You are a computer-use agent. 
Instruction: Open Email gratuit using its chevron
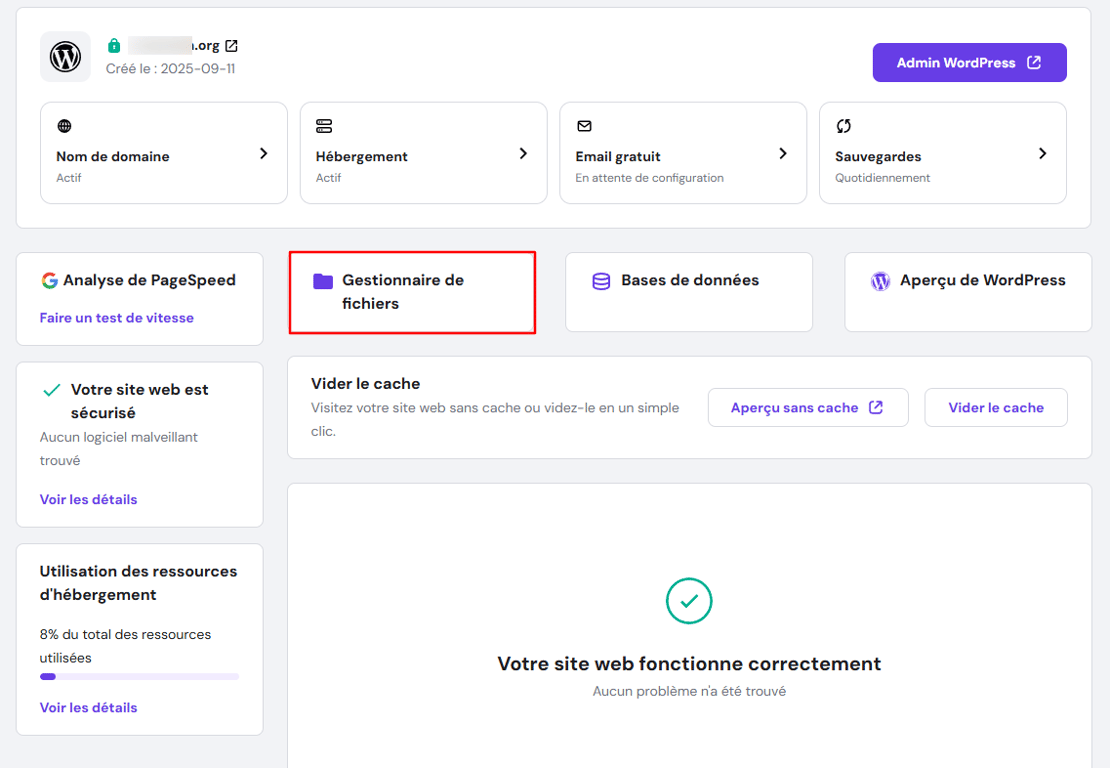click(x=782, y=153)
